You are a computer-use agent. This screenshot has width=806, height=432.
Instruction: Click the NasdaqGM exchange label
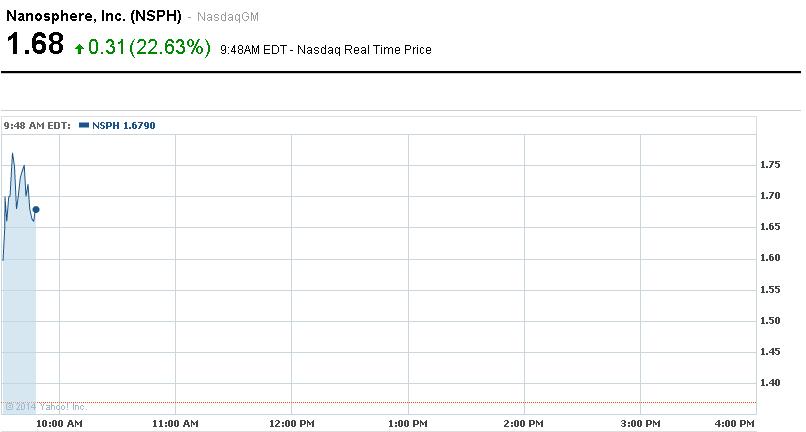click(225, 18)
